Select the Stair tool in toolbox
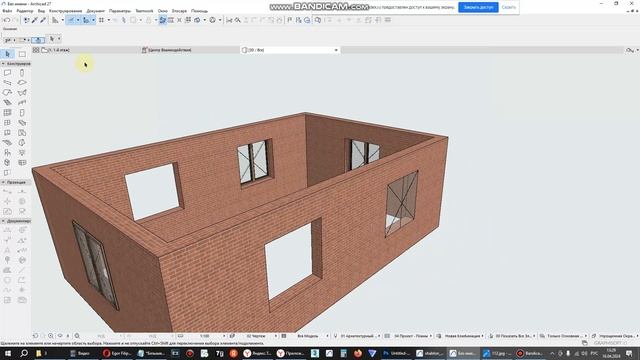This screenshot has width=640, height=360. [7, 102]
